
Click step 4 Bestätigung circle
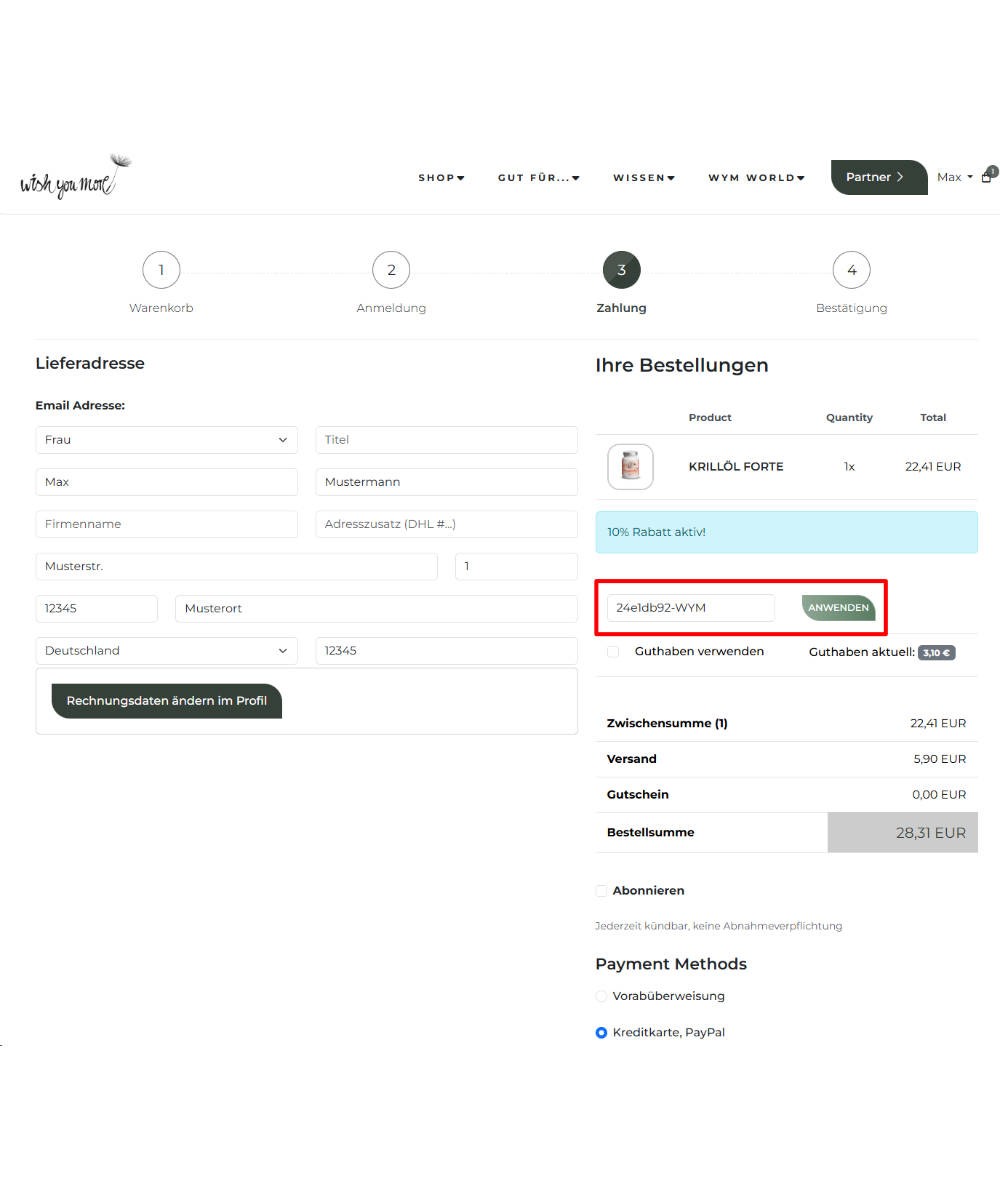point(851,270)
